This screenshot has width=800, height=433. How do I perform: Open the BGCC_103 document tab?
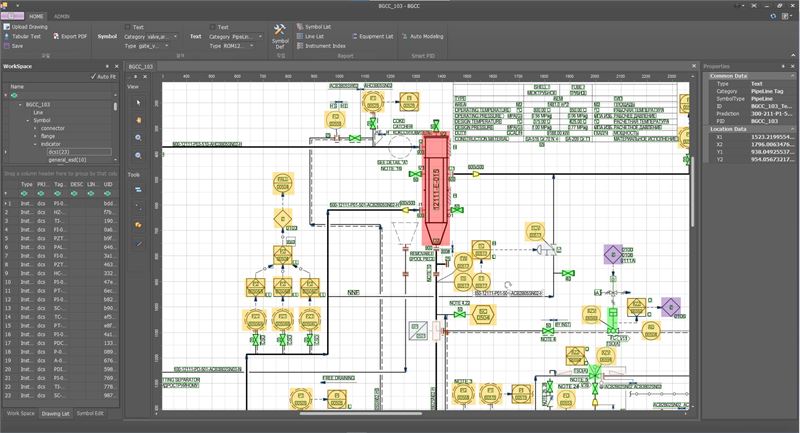[141, 66]
